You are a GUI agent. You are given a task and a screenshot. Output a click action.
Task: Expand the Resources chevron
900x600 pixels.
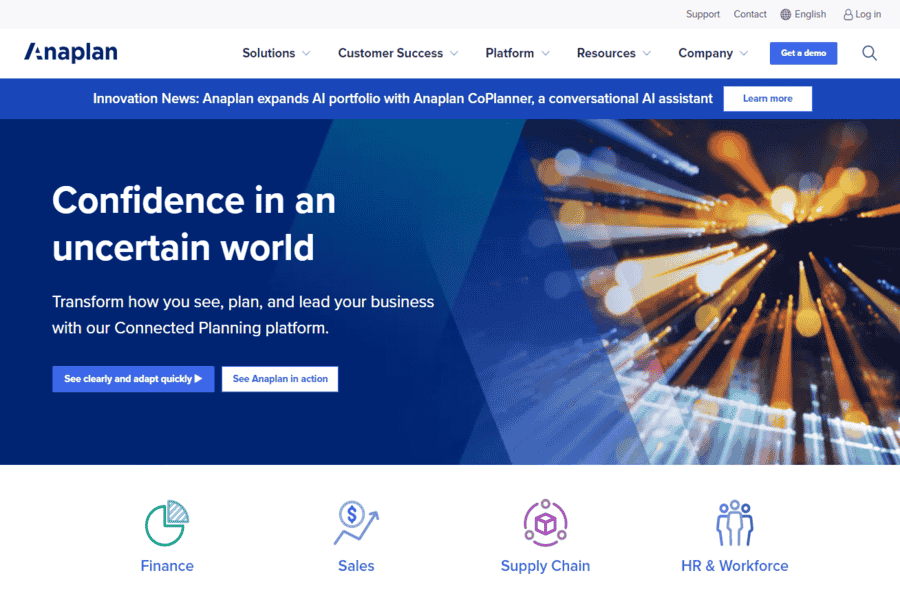tap(647, 53)
